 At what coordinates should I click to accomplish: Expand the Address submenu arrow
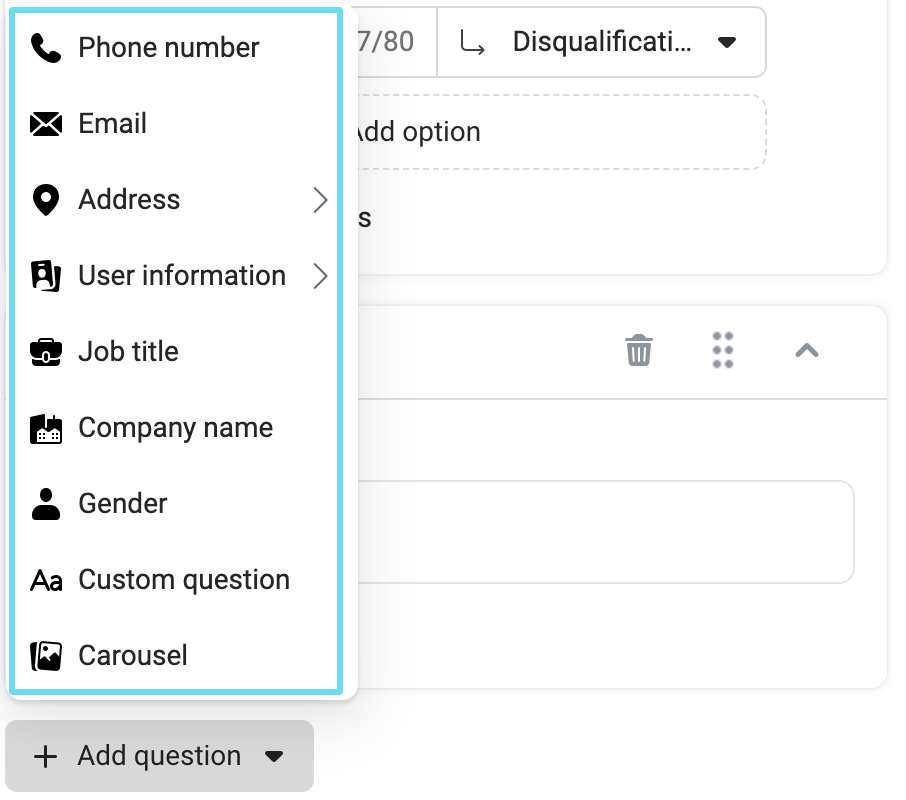320,200
